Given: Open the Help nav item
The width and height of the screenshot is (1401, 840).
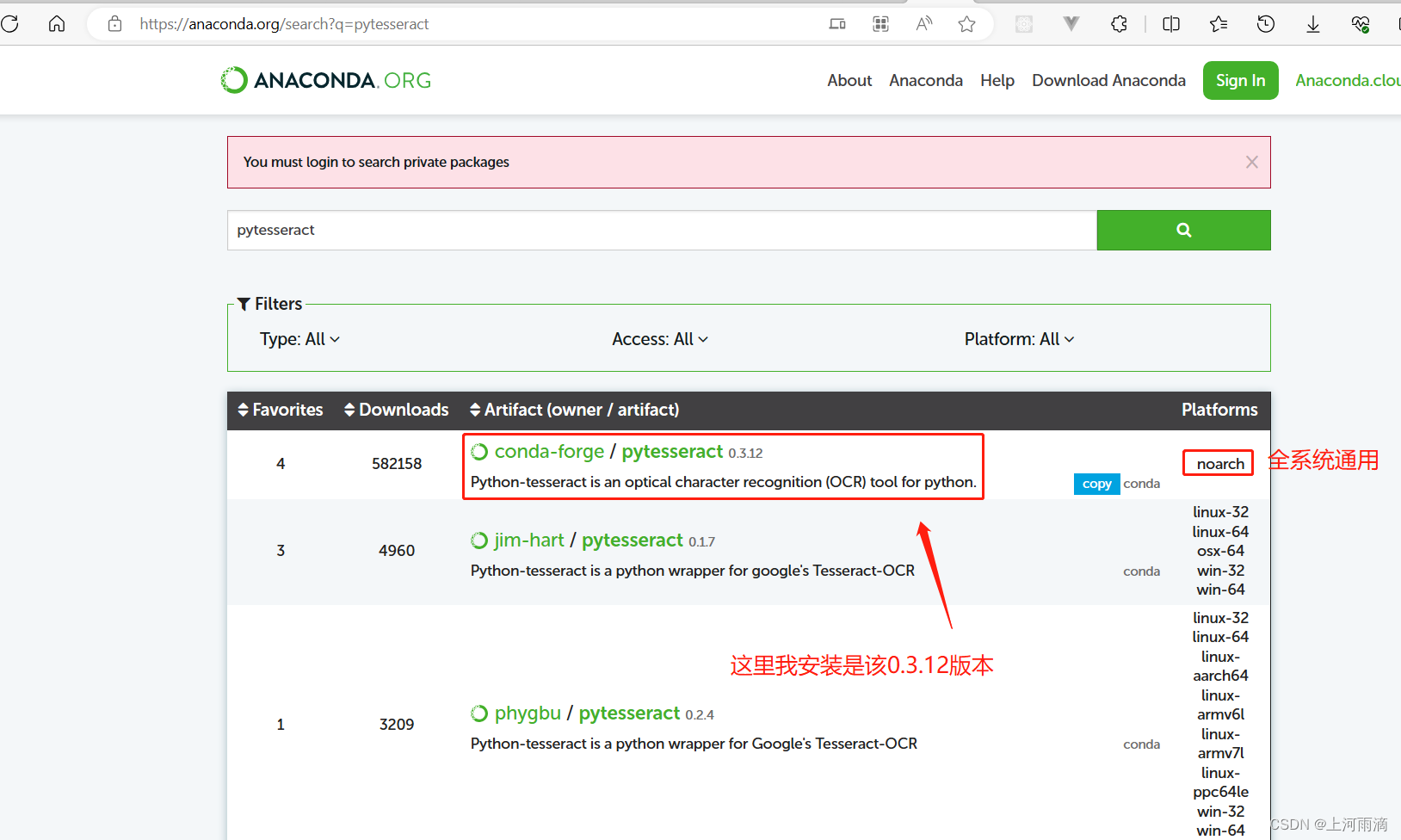Looking at the screenshot, I should [997, 80].
